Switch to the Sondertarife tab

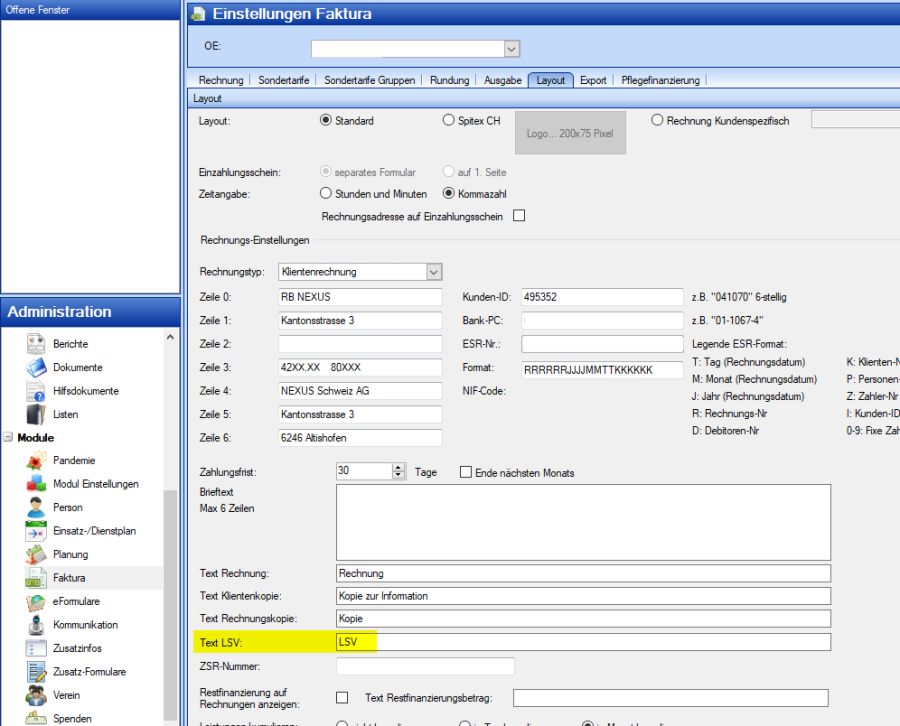point(284,80)
